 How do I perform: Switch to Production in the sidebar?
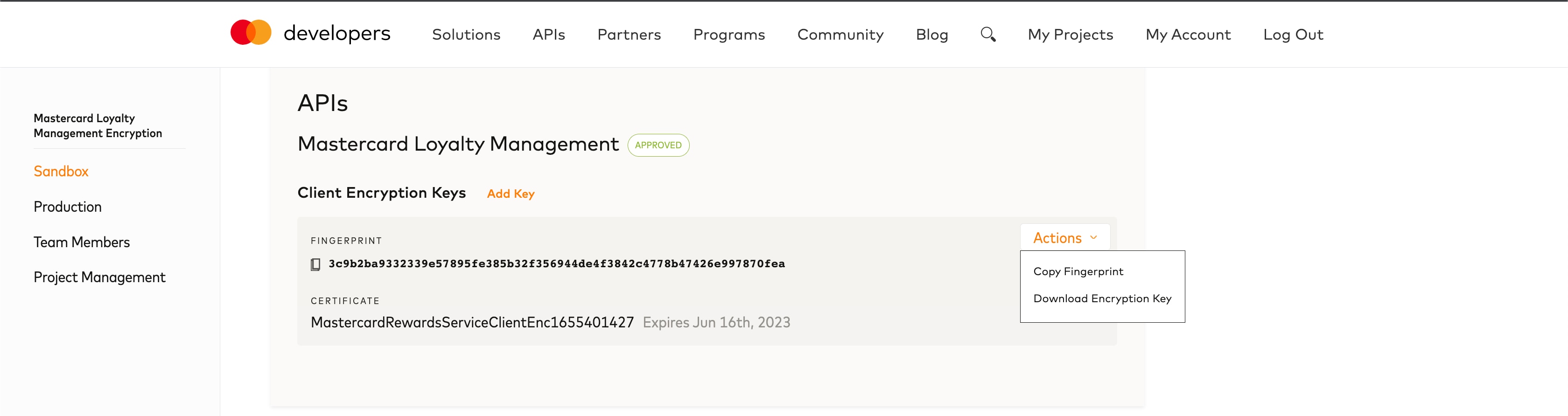click(x=68, y=207)
